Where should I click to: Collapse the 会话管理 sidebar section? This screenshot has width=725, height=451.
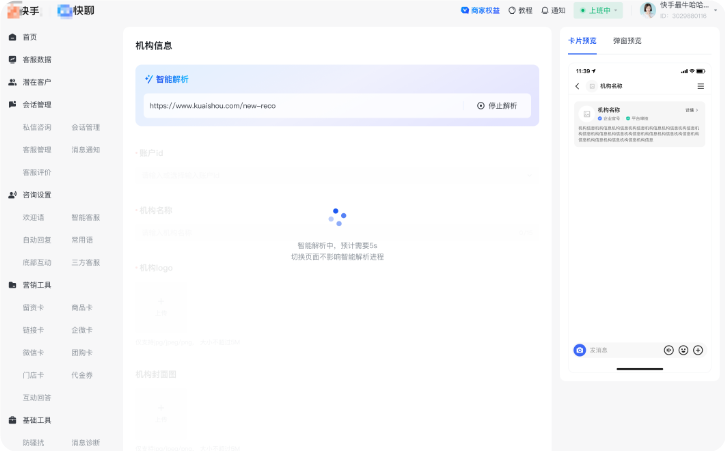click(37, 105)
